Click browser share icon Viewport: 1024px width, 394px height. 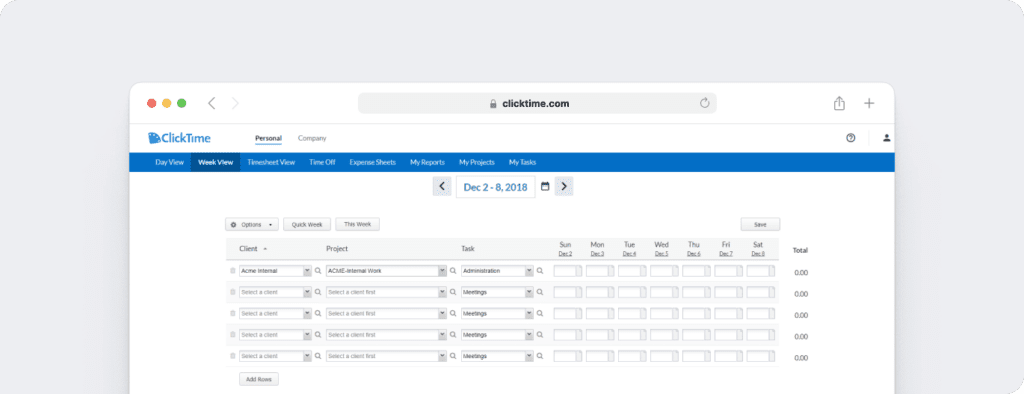839,103
